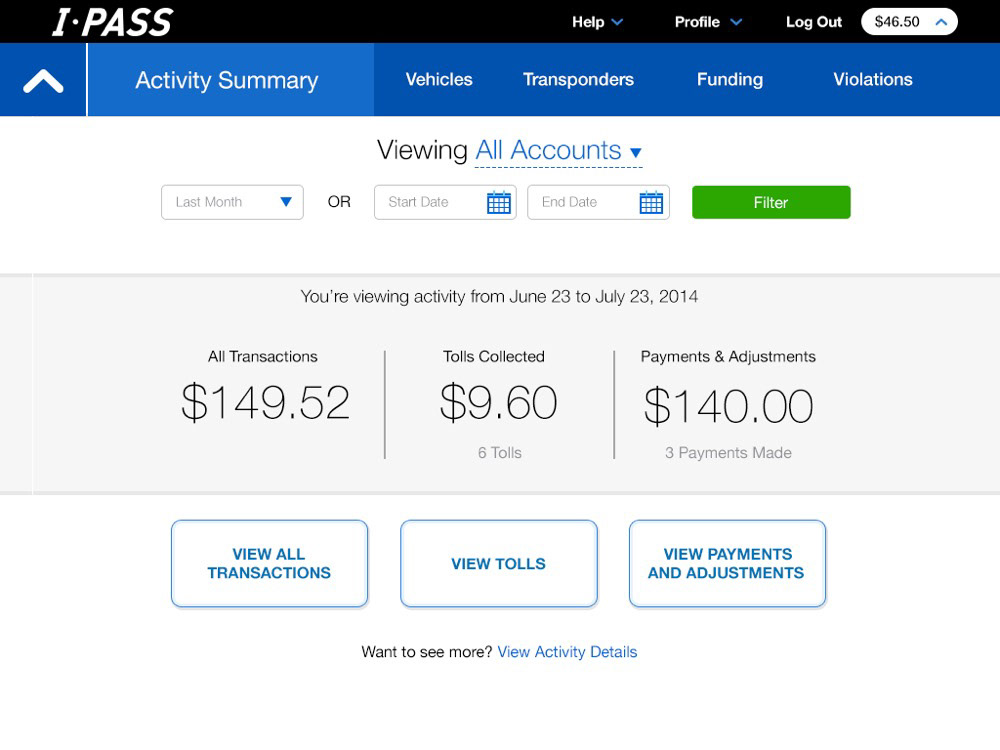This screenshot has height=750, width=1000.
Task: Go to the Vehicles tab
Action: [439, 80]
